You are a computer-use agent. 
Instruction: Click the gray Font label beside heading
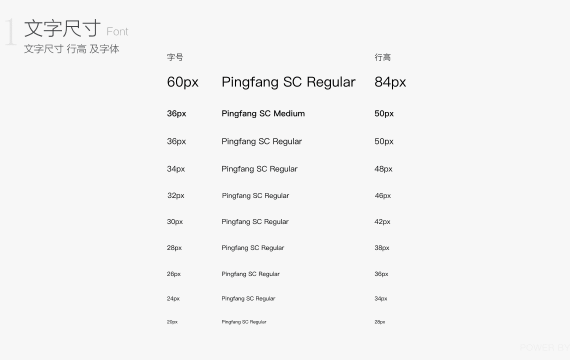click(x=117, y=32)
